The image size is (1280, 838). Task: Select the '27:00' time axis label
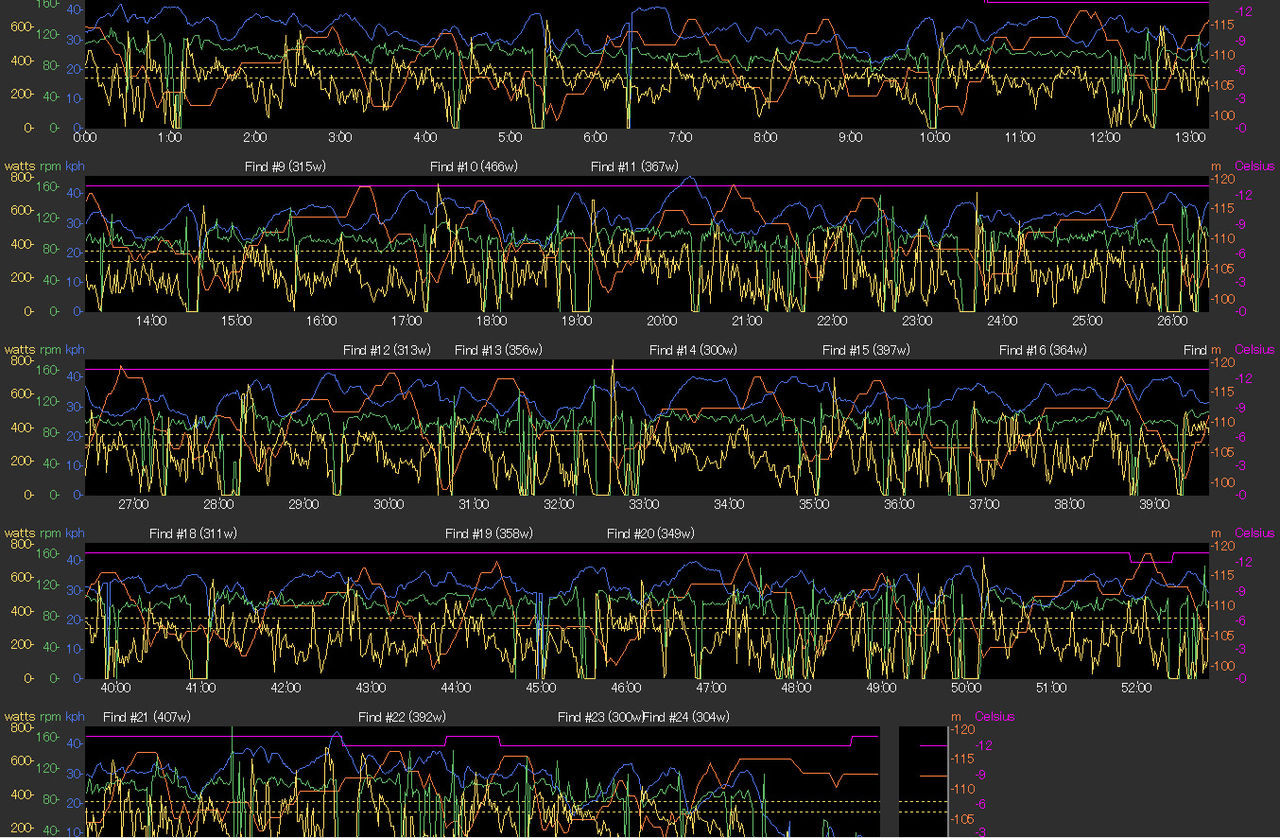[133, 505]
